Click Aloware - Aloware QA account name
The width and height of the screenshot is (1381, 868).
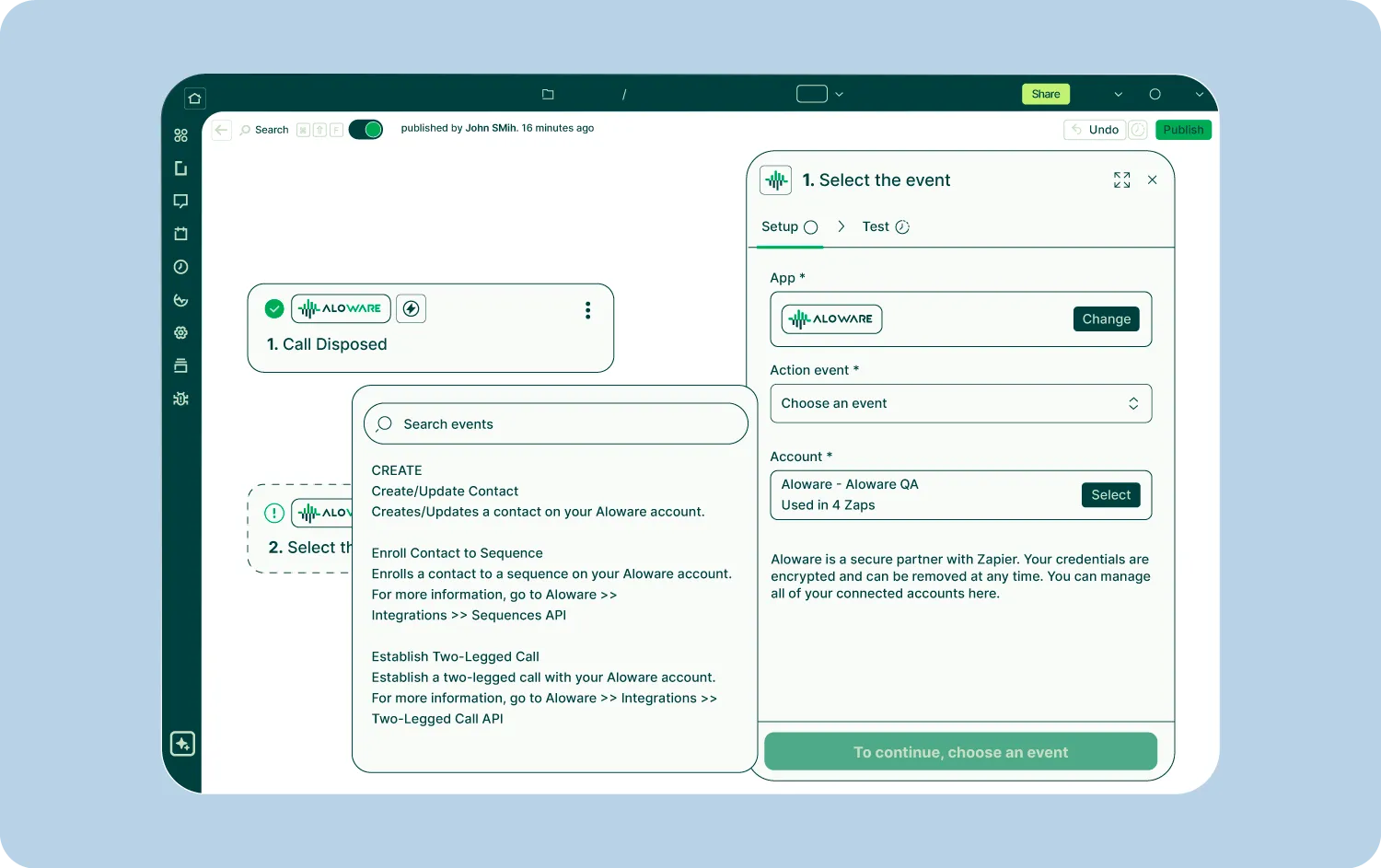(850, 484)
